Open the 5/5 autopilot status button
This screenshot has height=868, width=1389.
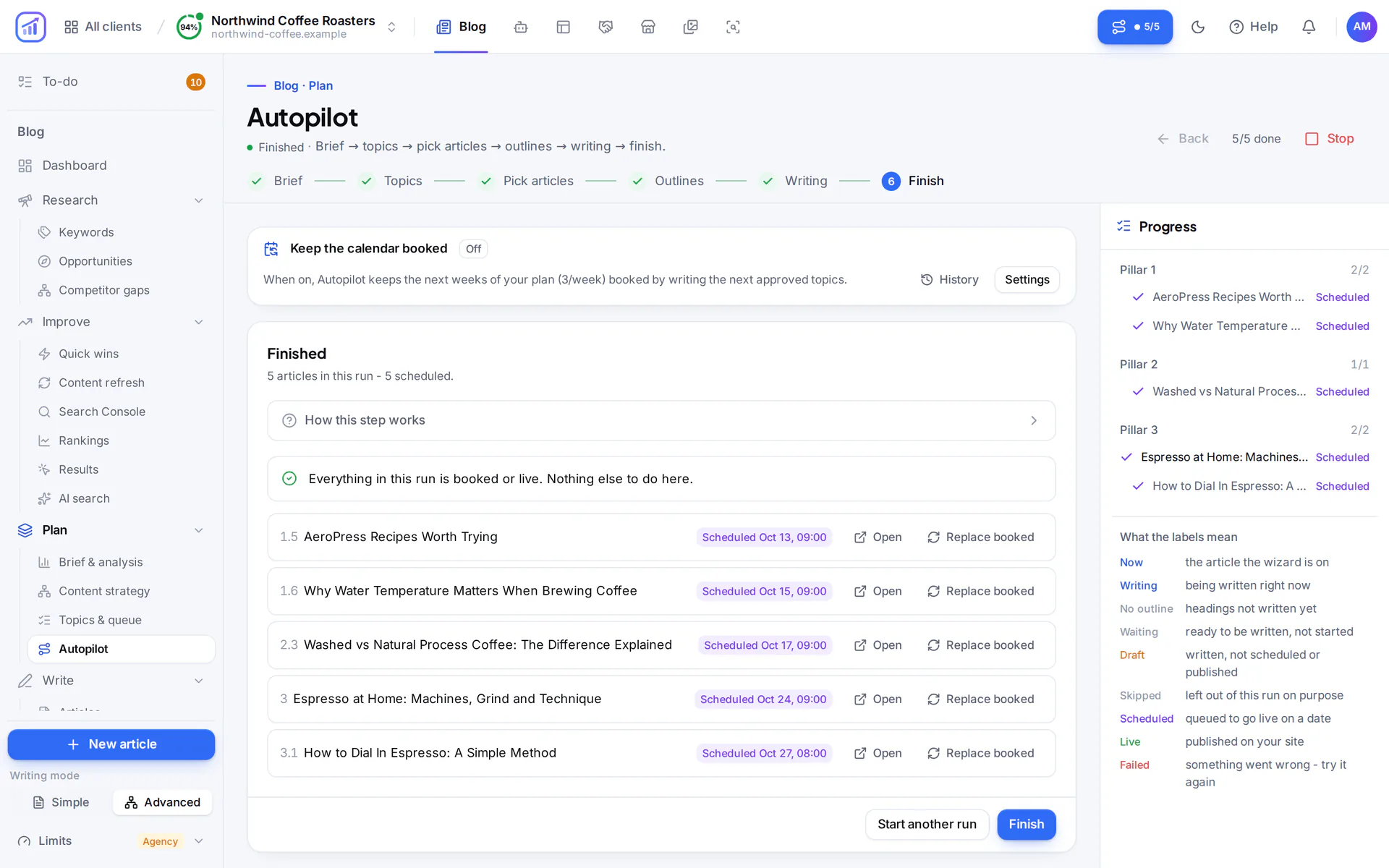[x=1135, y=27]
